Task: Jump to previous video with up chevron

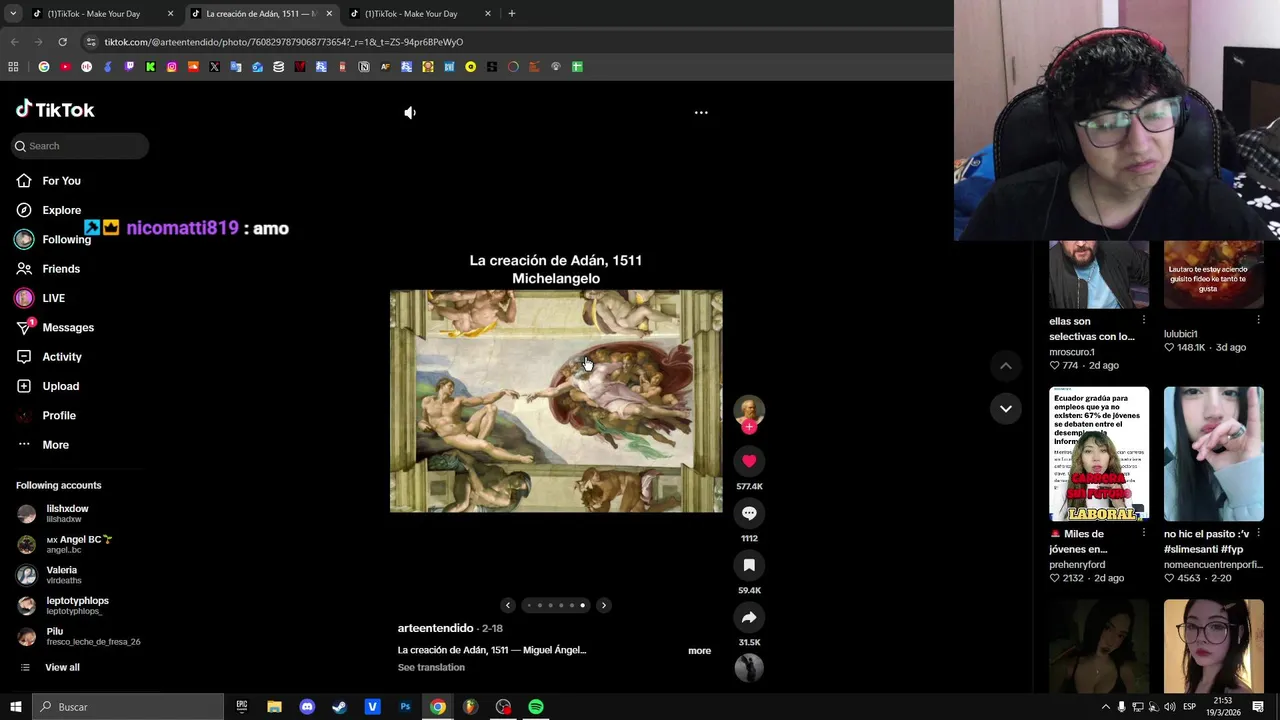Action: 1006,366
